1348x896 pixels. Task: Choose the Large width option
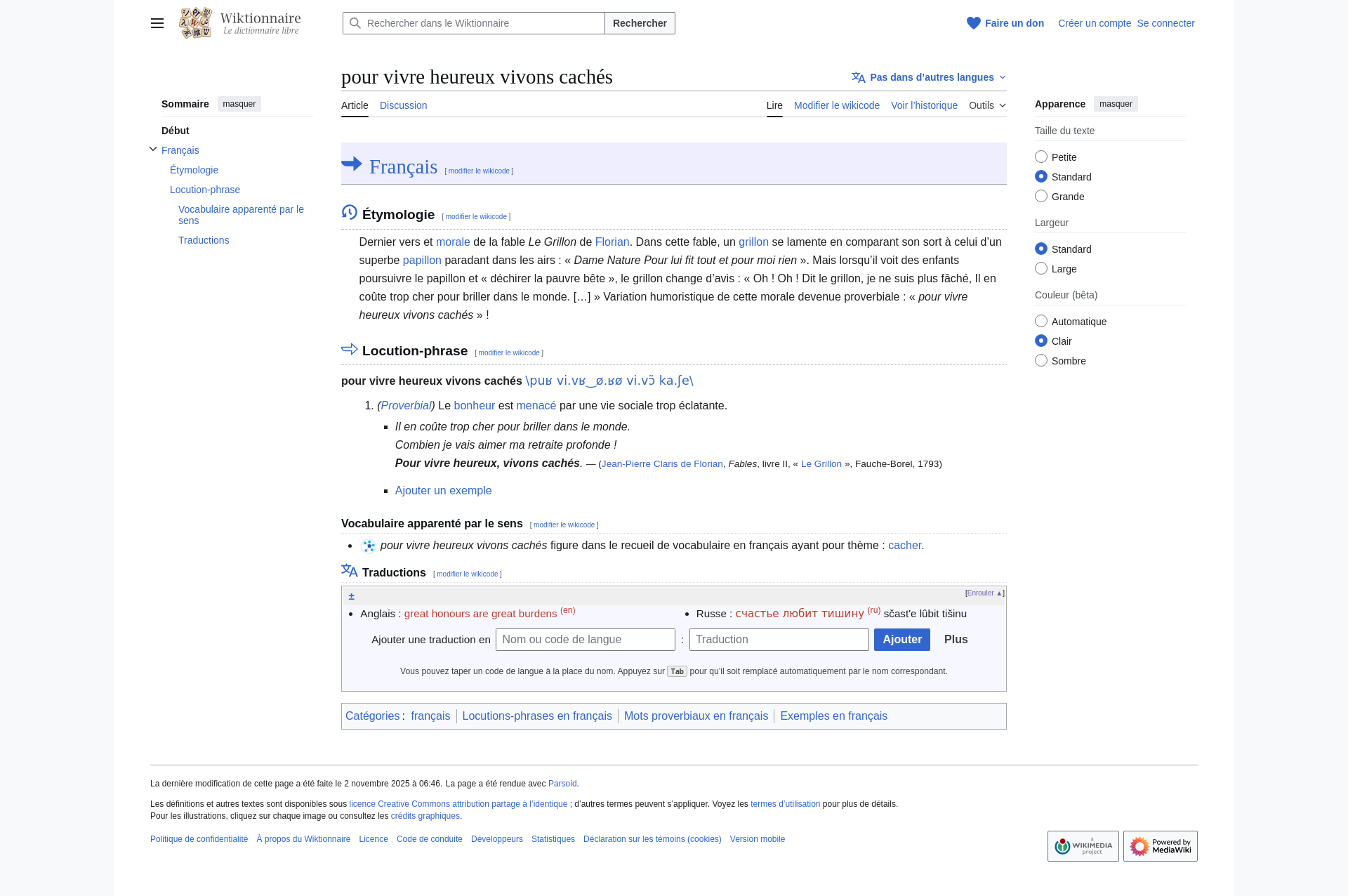1041,269
